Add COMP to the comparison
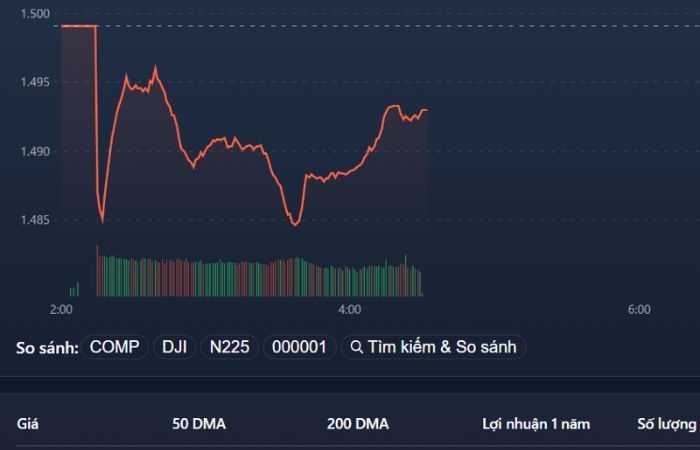Viewport: 700px width, 450px height. click(114, 347)
